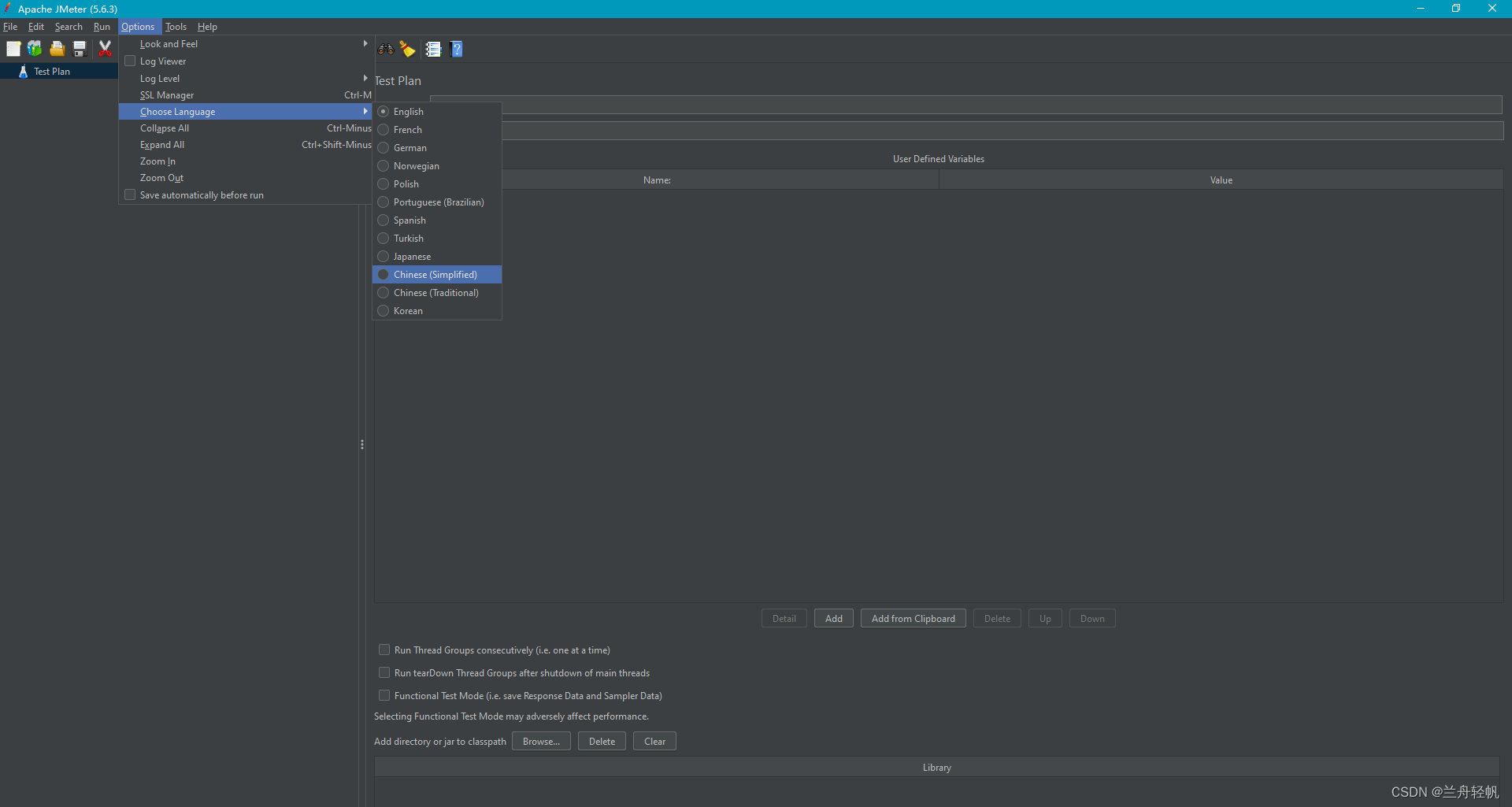Screen dimensions: 1512x807
Task: Enable Functional Test Mode checkbox
Action: point(384,696)
